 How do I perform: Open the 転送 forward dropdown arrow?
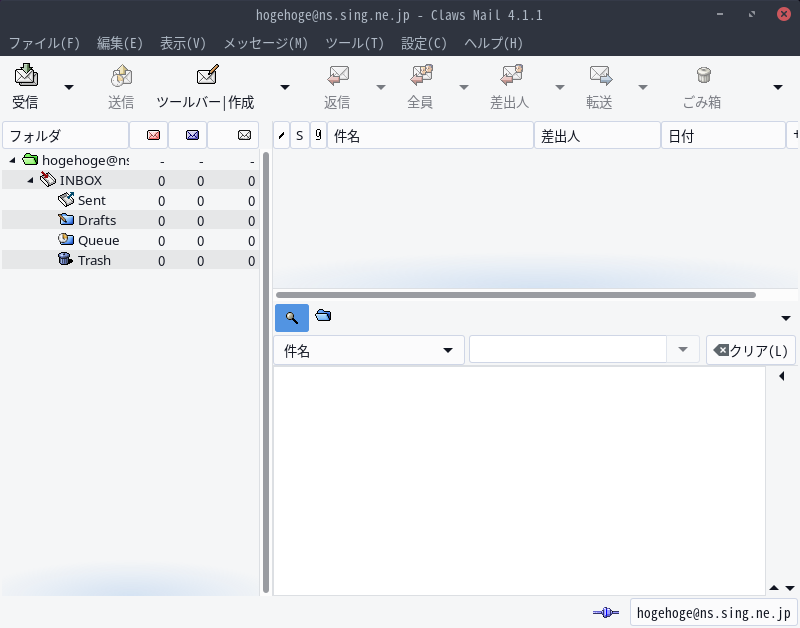643,87
